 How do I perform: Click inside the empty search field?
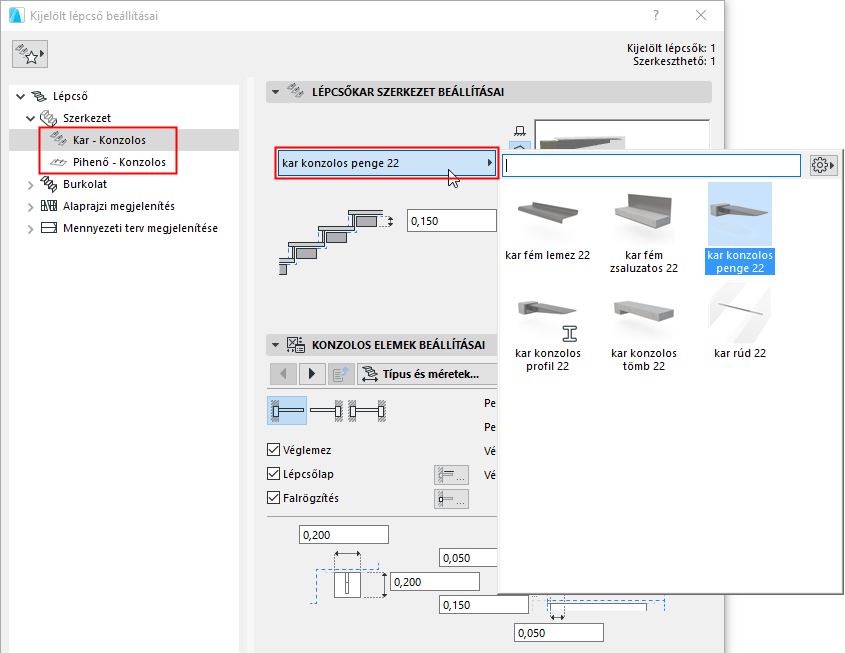click(x=650, y=164)
